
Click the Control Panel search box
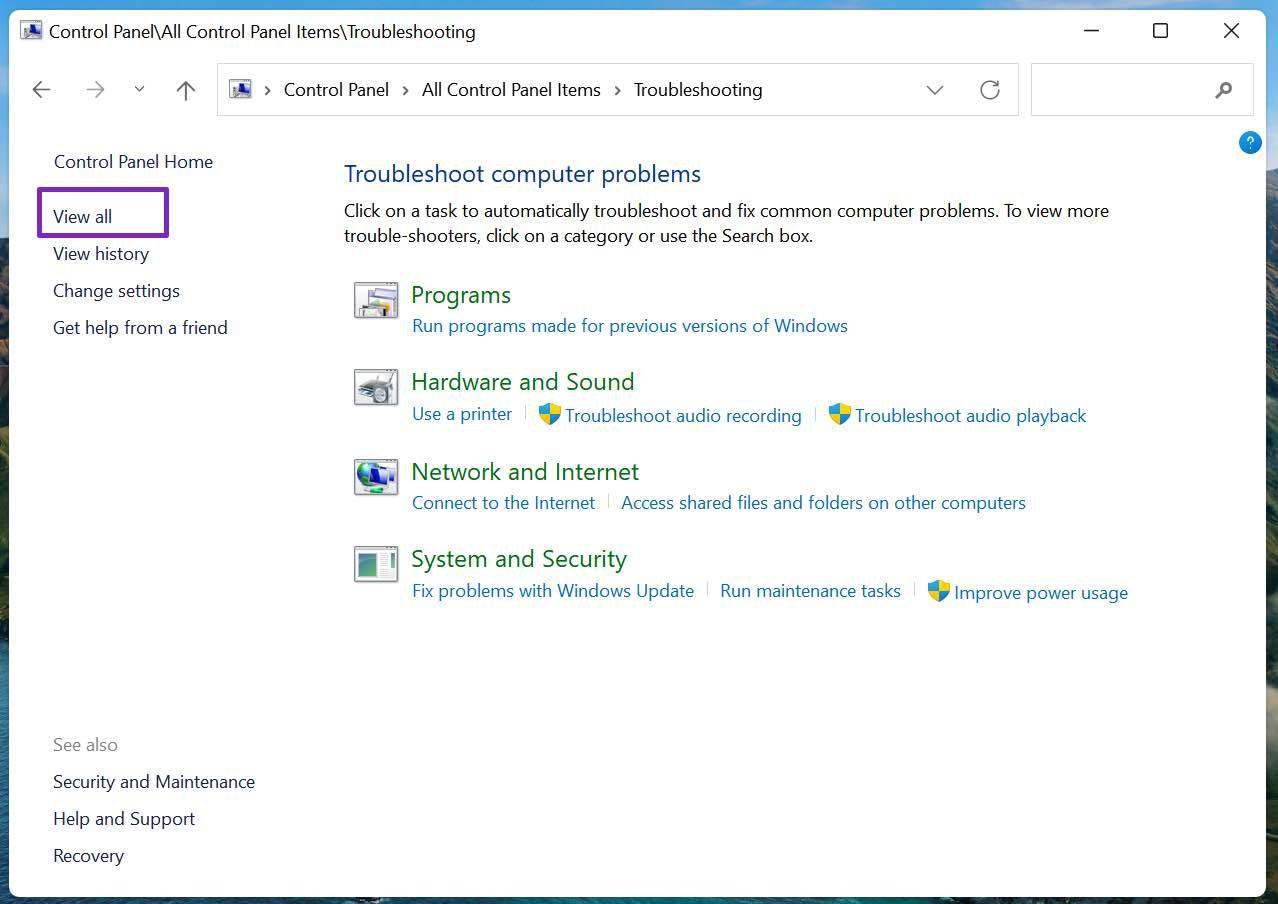click(1120, 90)
